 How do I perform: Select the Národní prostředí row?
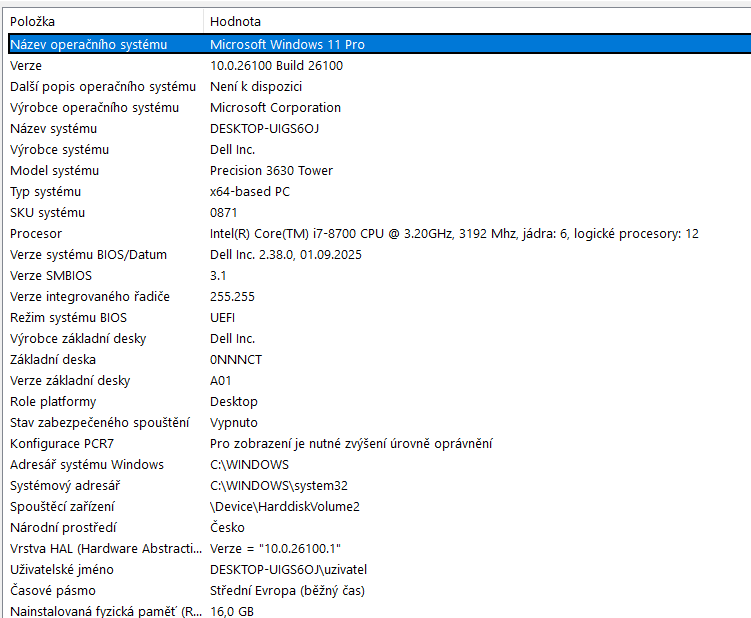pyautogui.click(x=379, y=528)
